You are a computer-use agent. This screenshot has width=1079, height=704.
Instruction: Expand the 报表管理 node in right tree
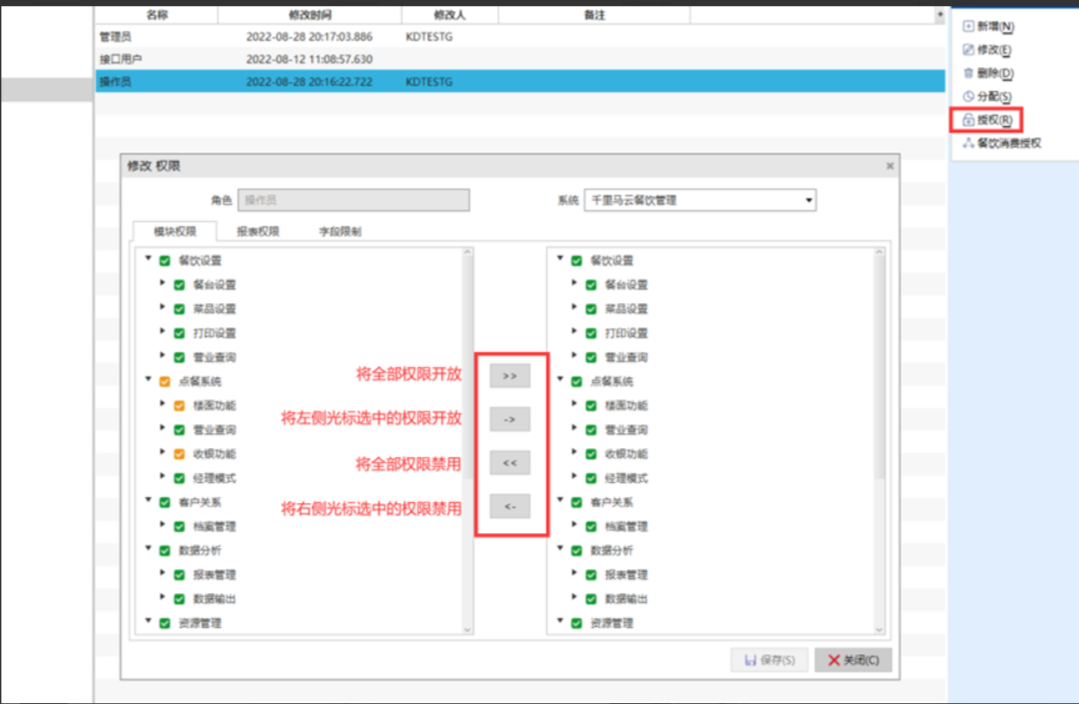pyautogui.click(x=575, y=573)
